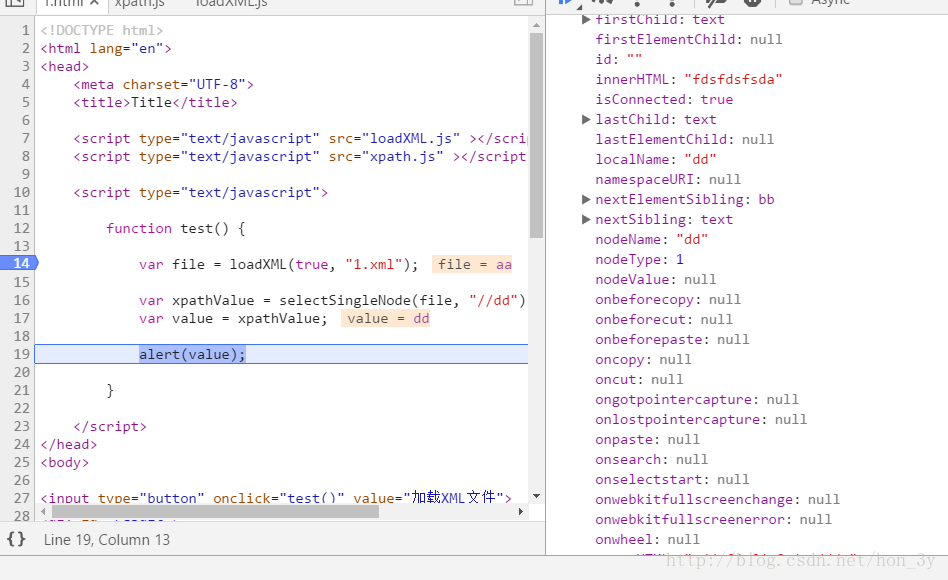
Task: Click the <title>Title</title> line
Action: click(155, 102)
